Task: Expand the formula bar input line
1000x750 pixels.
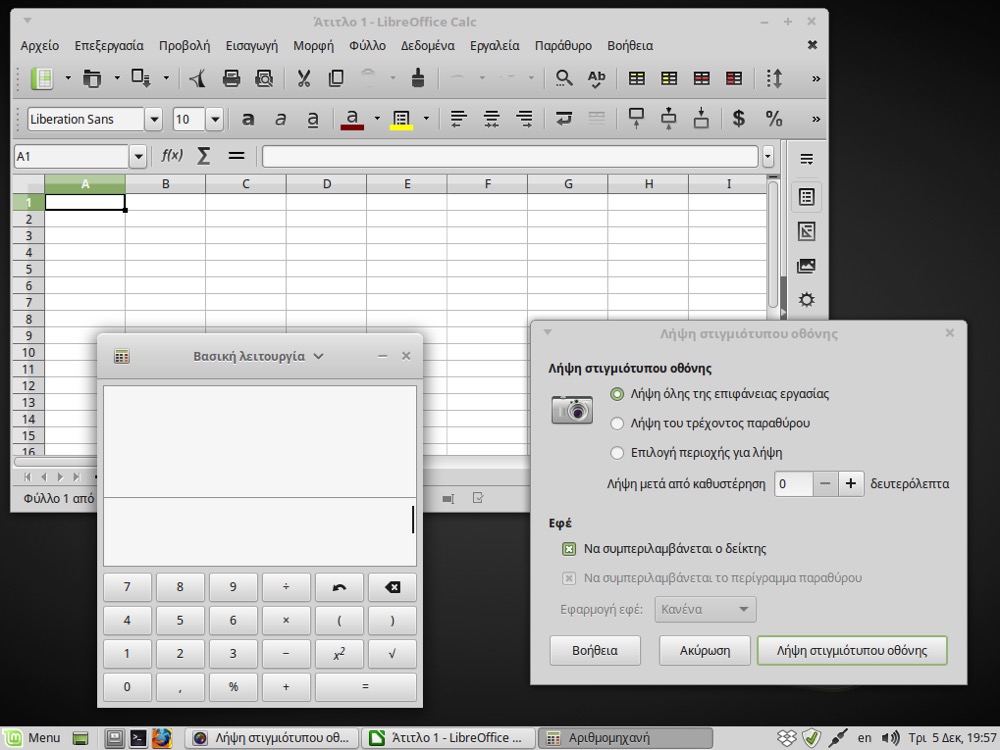Action: point(768,156)
